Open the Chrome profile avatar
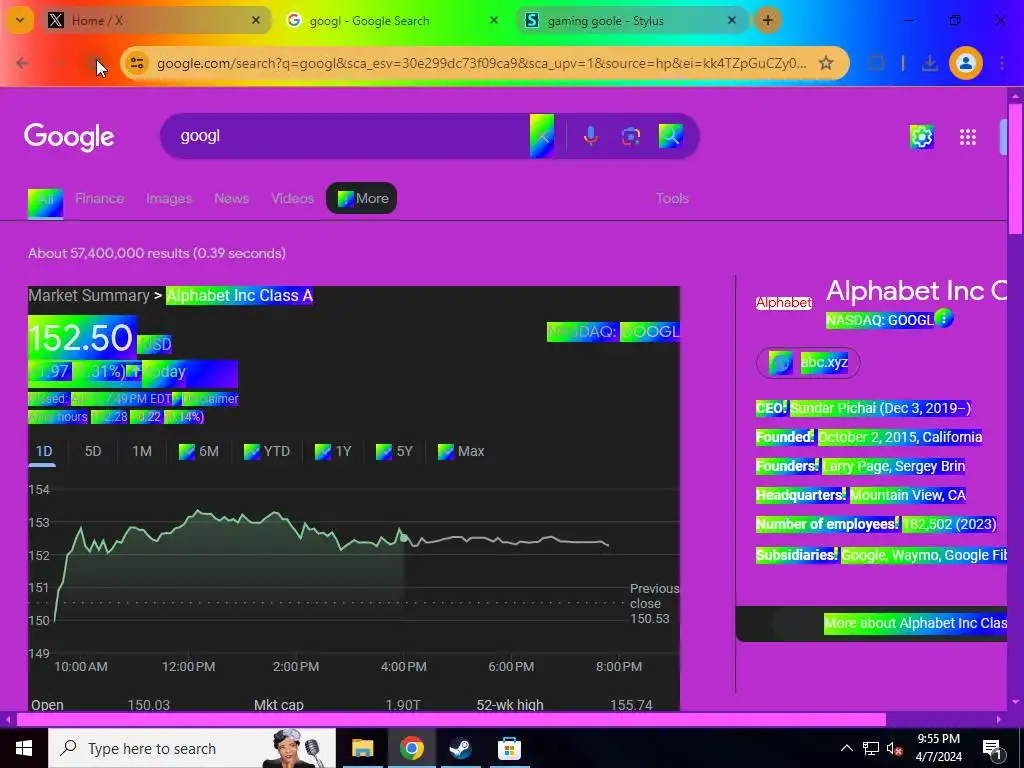Screen dimensions: 1024x768 966,63
